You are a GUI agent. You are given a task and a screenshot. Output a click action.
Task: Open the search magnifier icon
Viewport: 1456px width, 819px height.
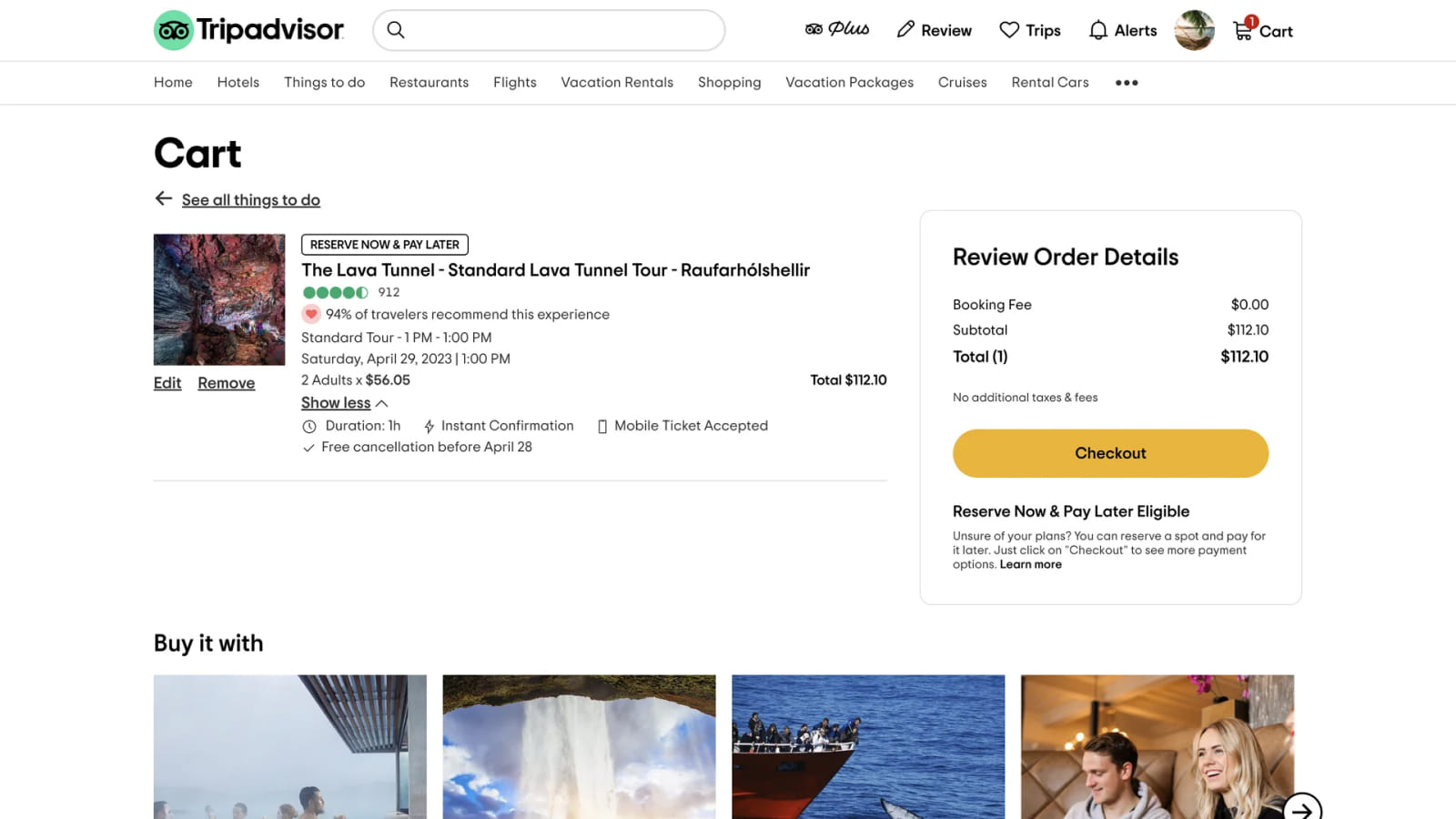(396, 30)
